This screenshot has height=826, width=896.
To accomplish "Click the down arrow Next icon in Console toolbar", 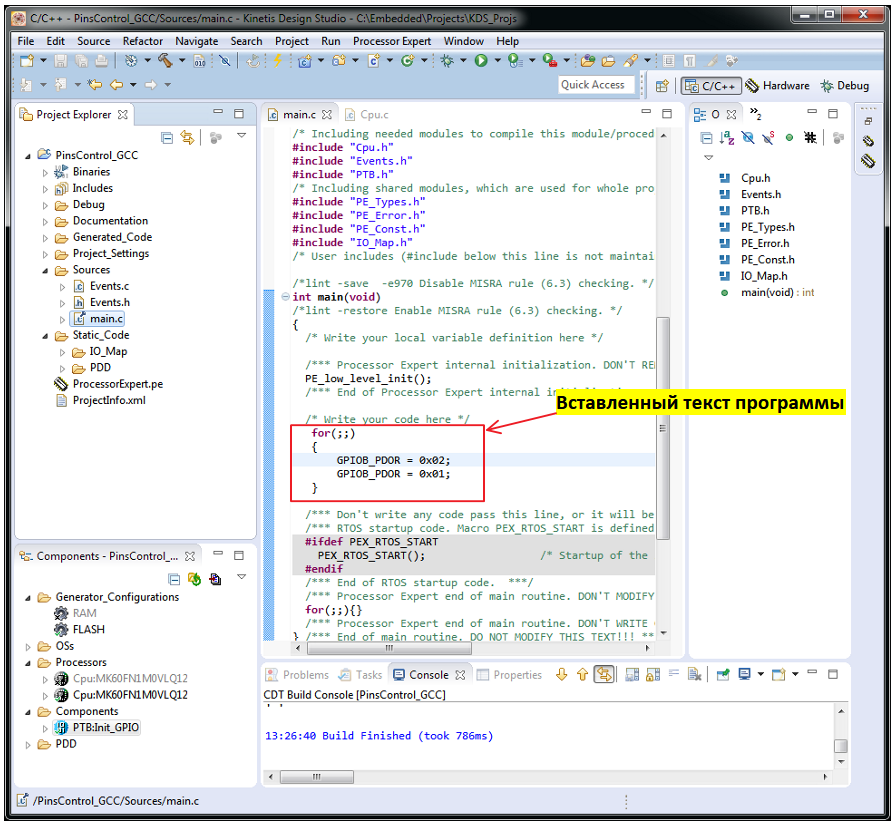I will [561, 675].
